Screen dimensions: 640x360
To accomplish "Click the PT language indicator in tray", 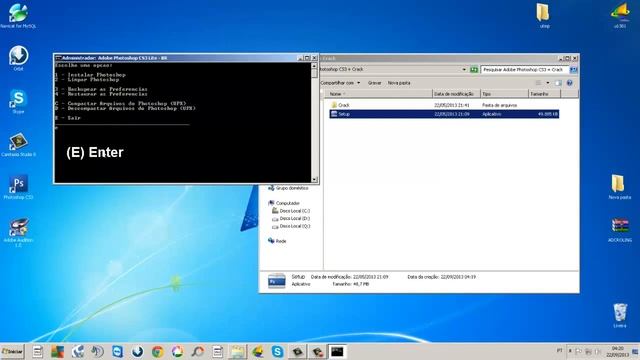I will (x=559, y=351).
